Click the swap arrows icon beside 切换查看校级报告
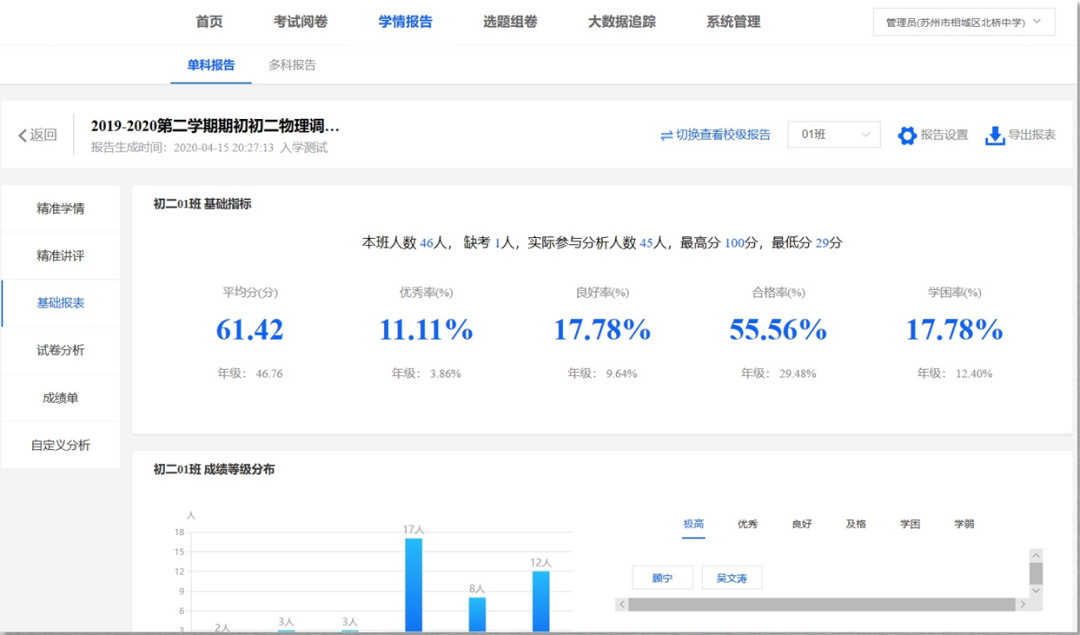This screenshot has width=1080, height=635. click(666, 136)
